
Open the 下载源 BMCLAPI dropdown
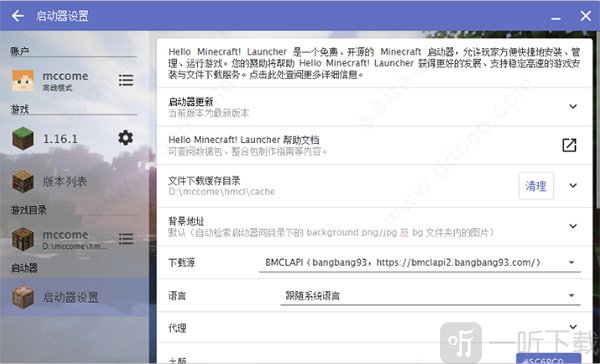pos(419,263)
